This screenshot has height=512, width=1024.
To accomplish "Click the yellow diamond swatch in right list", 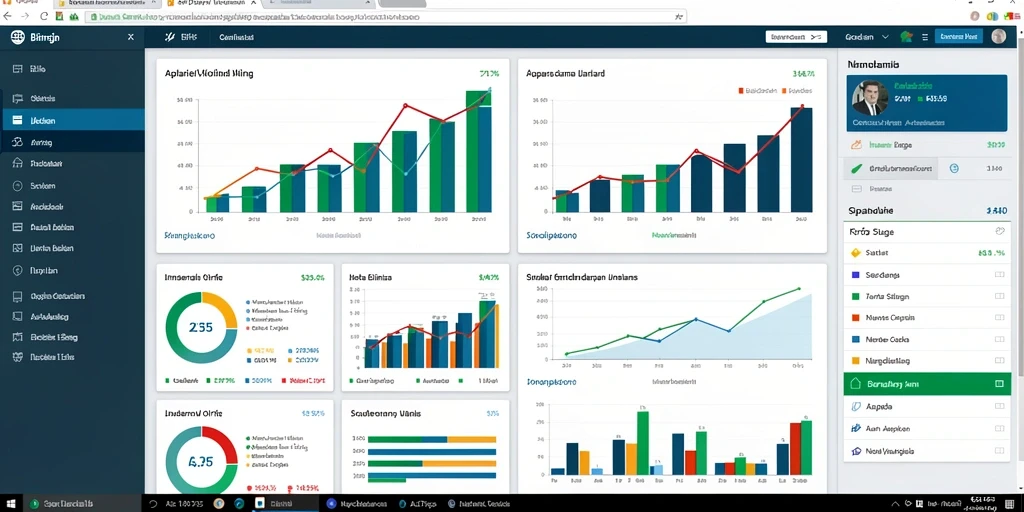I will [856, 253].
